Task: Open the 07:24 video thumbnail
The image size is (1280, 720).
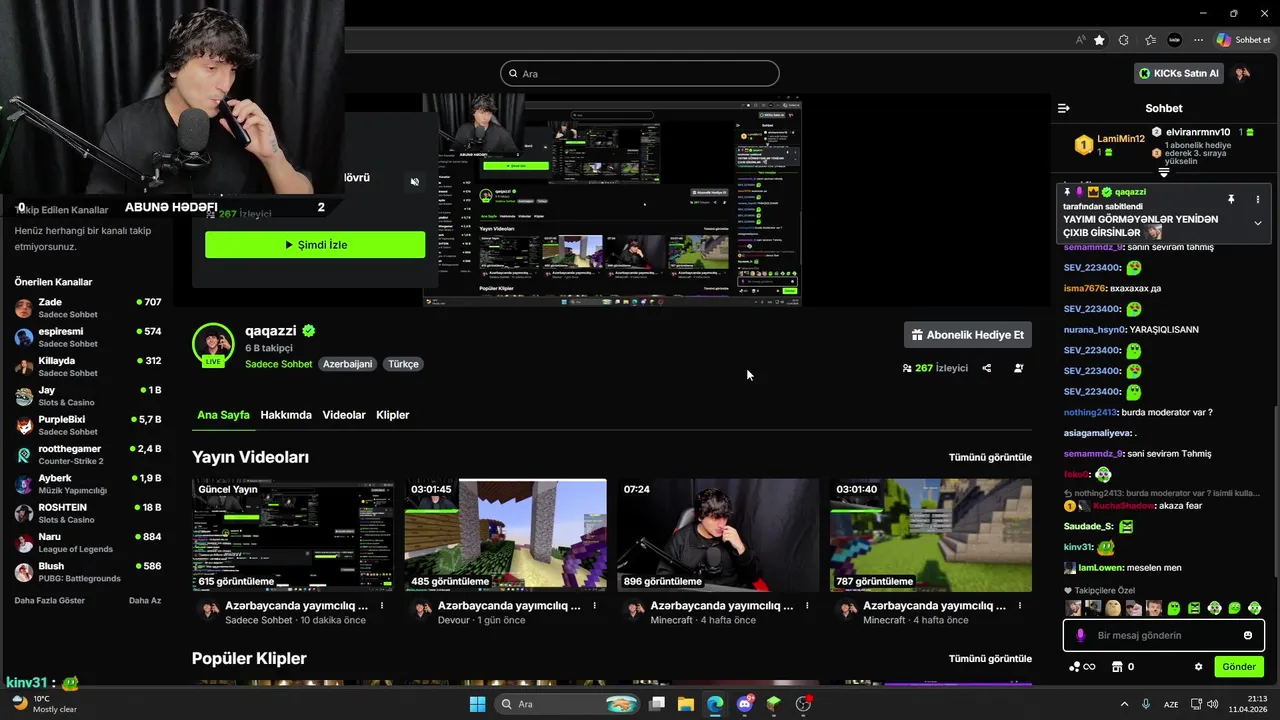Action: (x=718, y=535)
